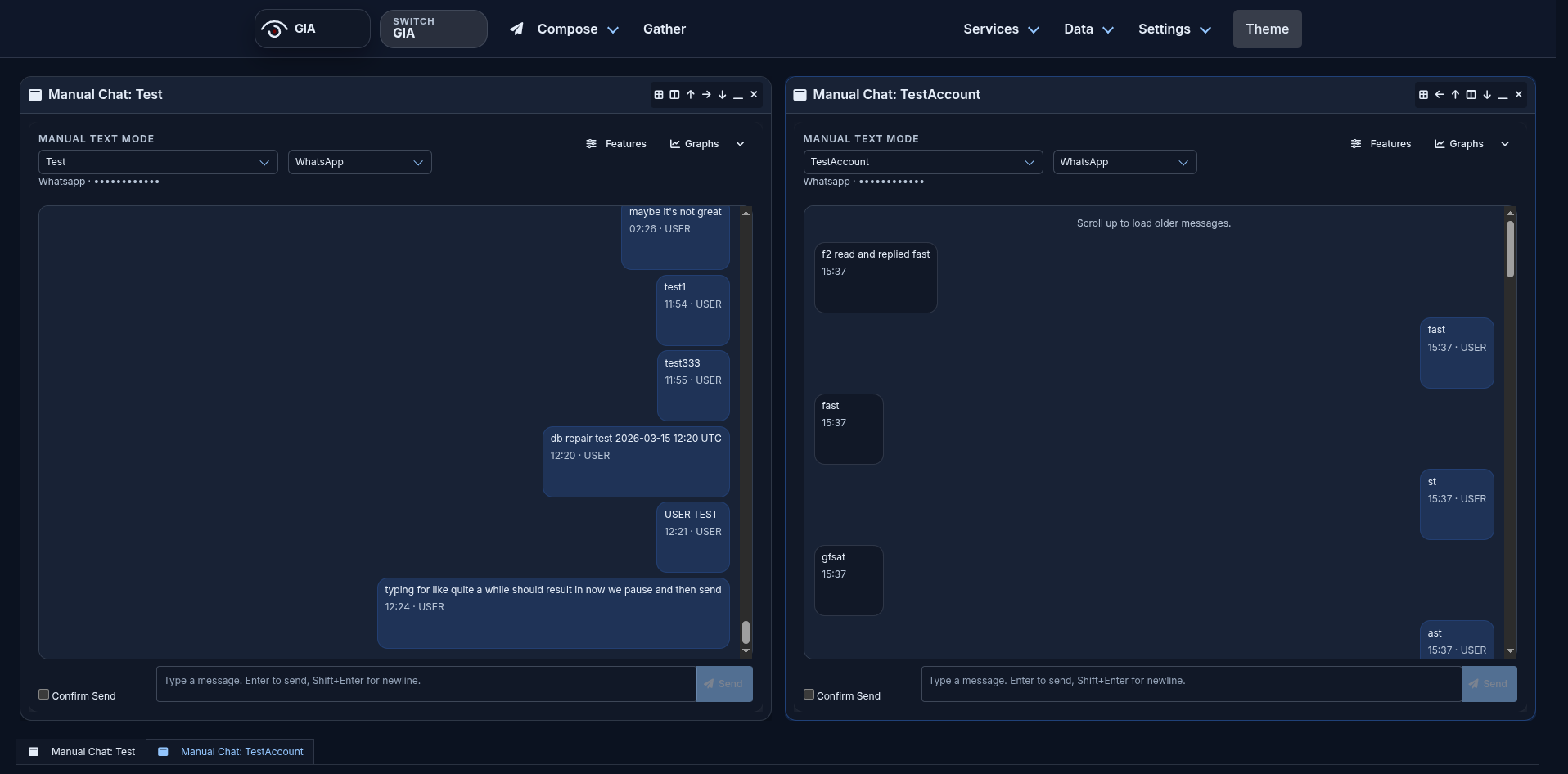Click the down-arrow icon on TestAccount titlebar

pos(1488,94)
